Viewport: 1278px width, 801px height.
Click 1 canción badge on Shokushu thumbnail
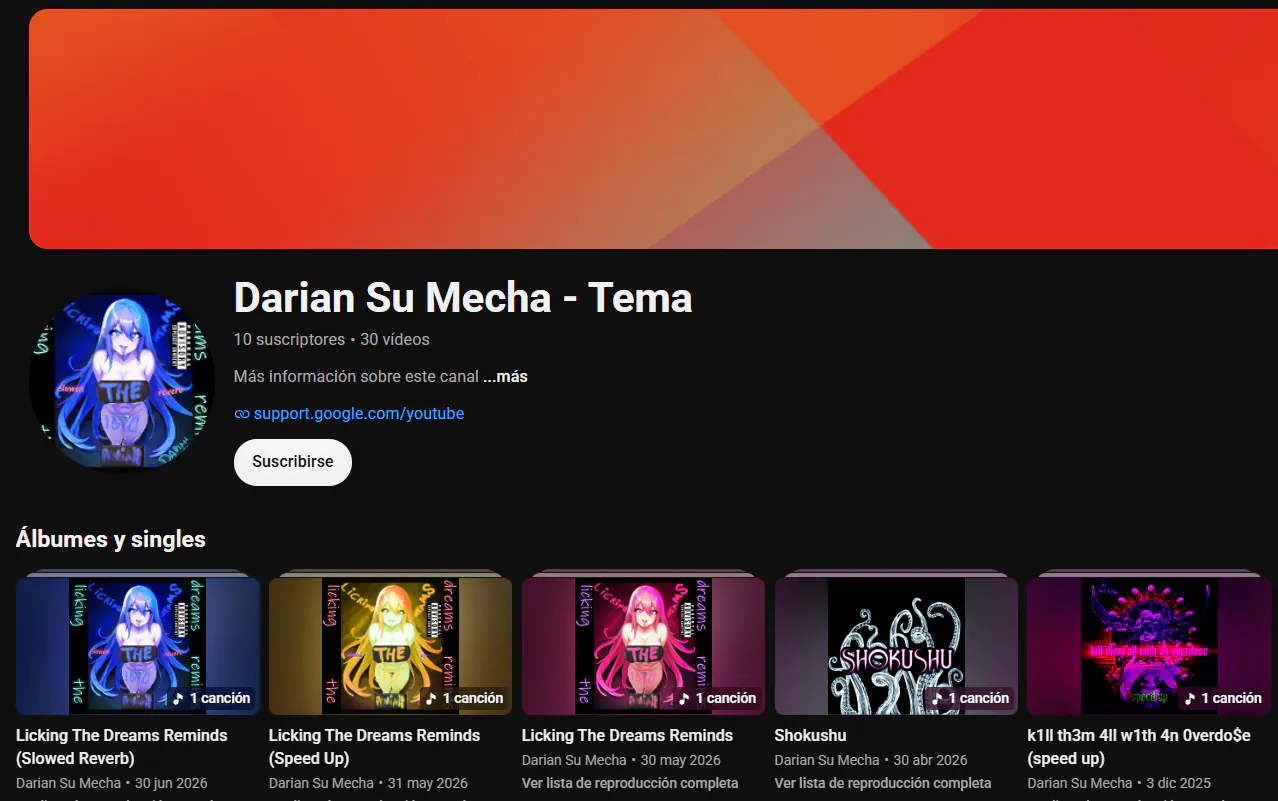point(970,698)
